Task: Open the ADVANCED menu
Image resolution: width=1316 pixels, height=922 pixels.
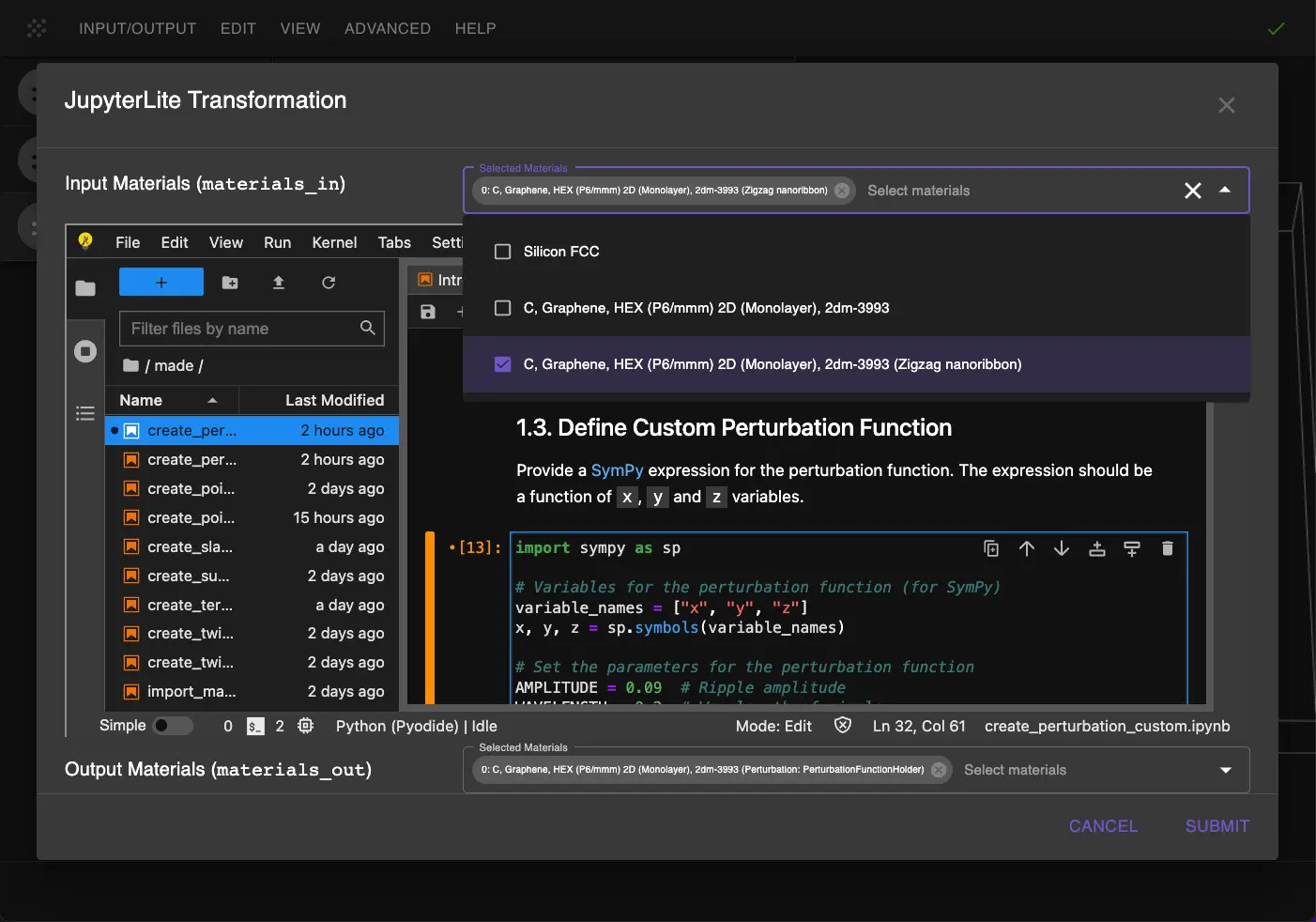Action: [387, 28]
